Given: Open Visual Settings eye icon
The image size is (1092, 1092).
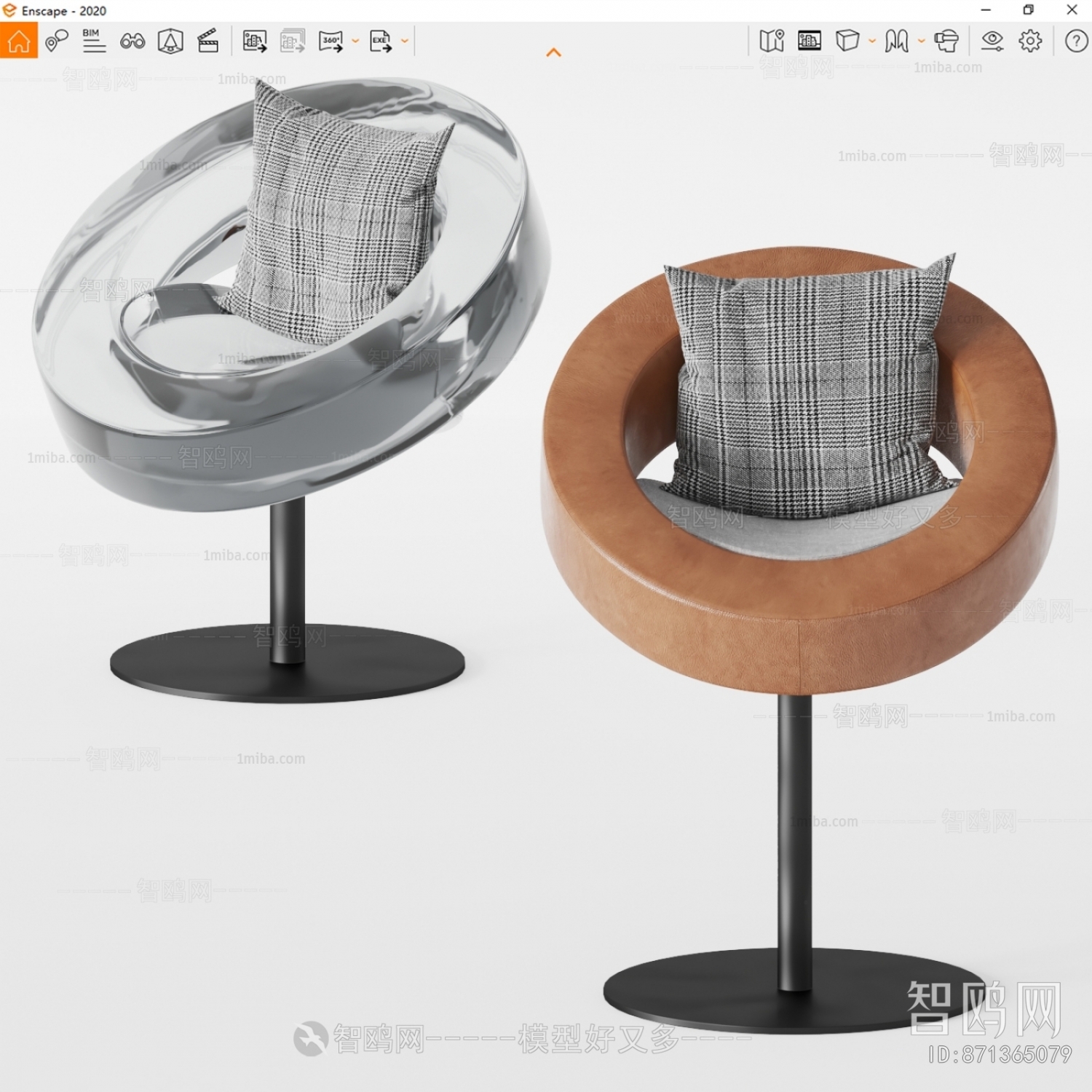Looking at the screenshot, I should pos(992,41).
